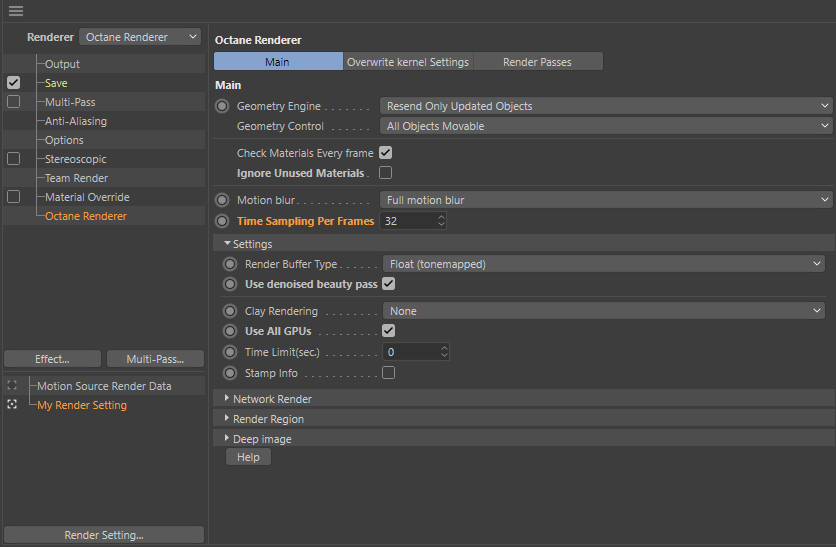Image resolution: width=836 pixels, height=547 pixels.
Task: Open the Render Passes tab
Action: (537, 62)
